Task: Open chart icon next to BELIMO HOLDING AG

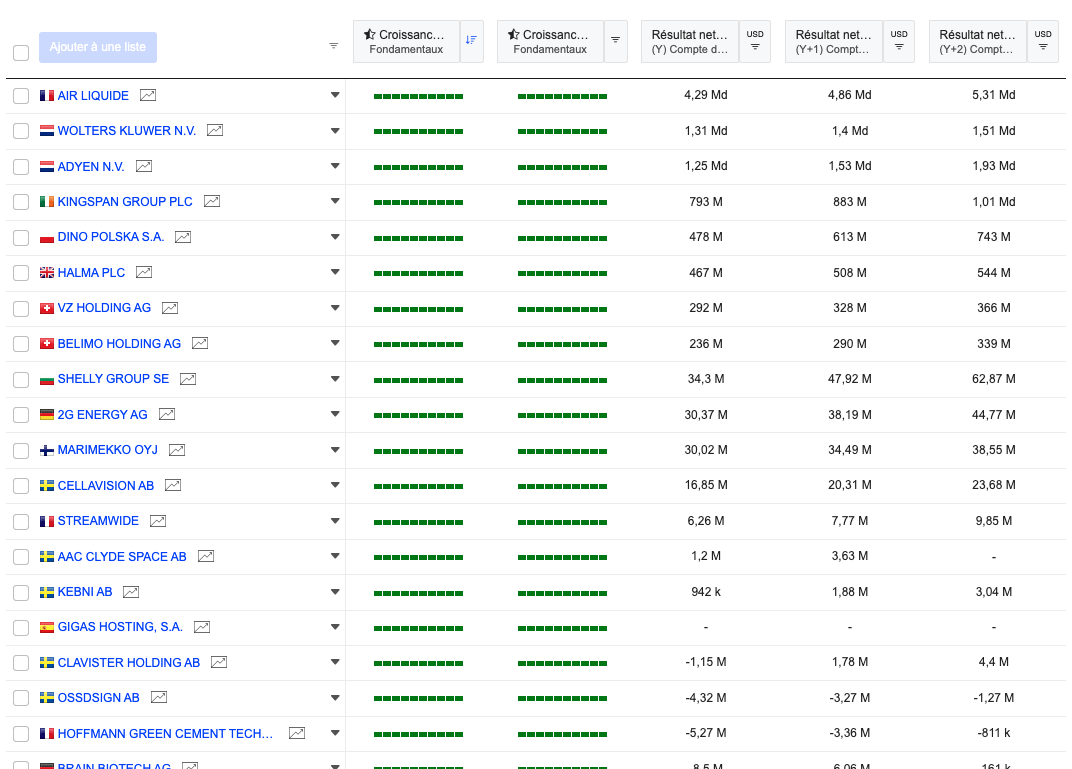Action: pyautogui.click(x=200, y=343)
